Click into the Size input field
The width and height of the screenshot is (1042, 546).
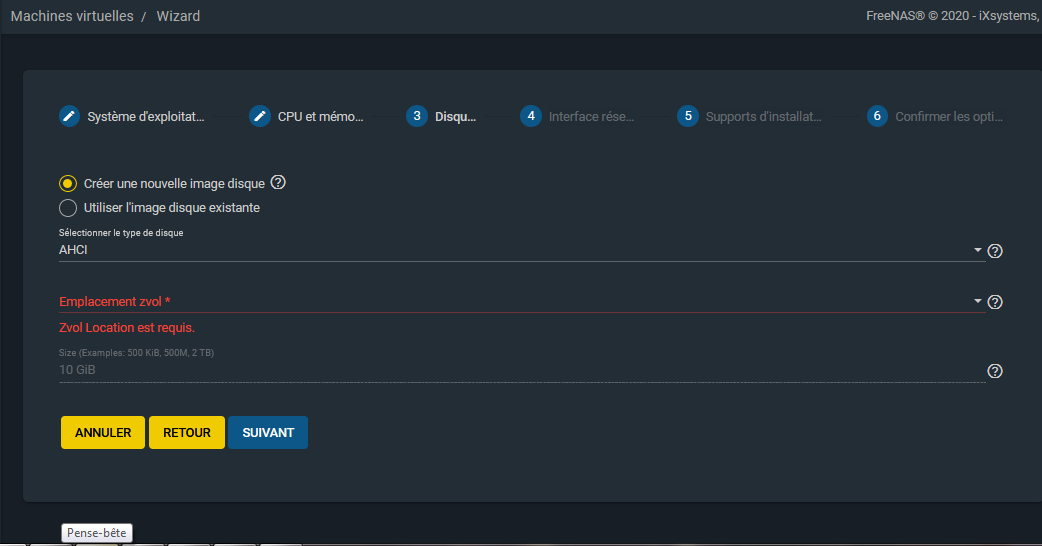click(x=520, y=370)
